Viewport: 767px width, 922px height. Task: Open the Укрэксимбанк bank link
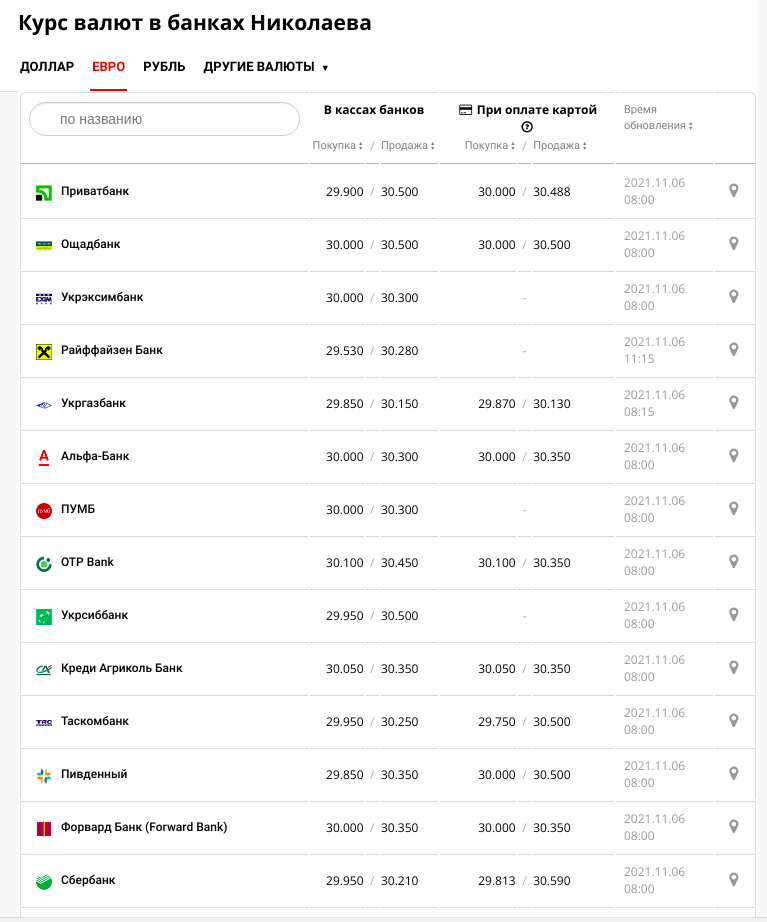coord(102,297)
